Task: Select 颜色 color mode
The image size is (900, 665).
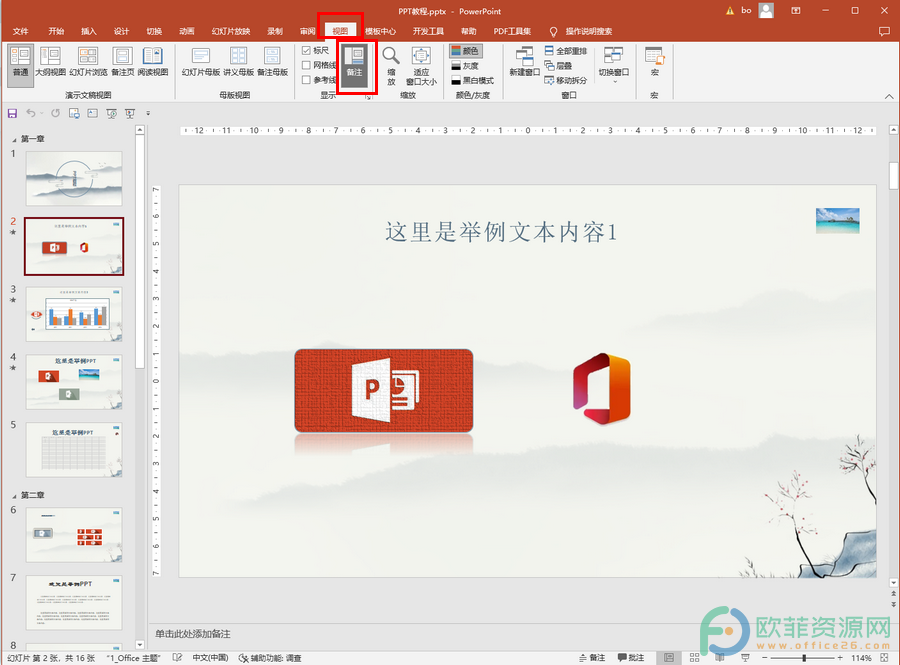Action: pos(465,51)
